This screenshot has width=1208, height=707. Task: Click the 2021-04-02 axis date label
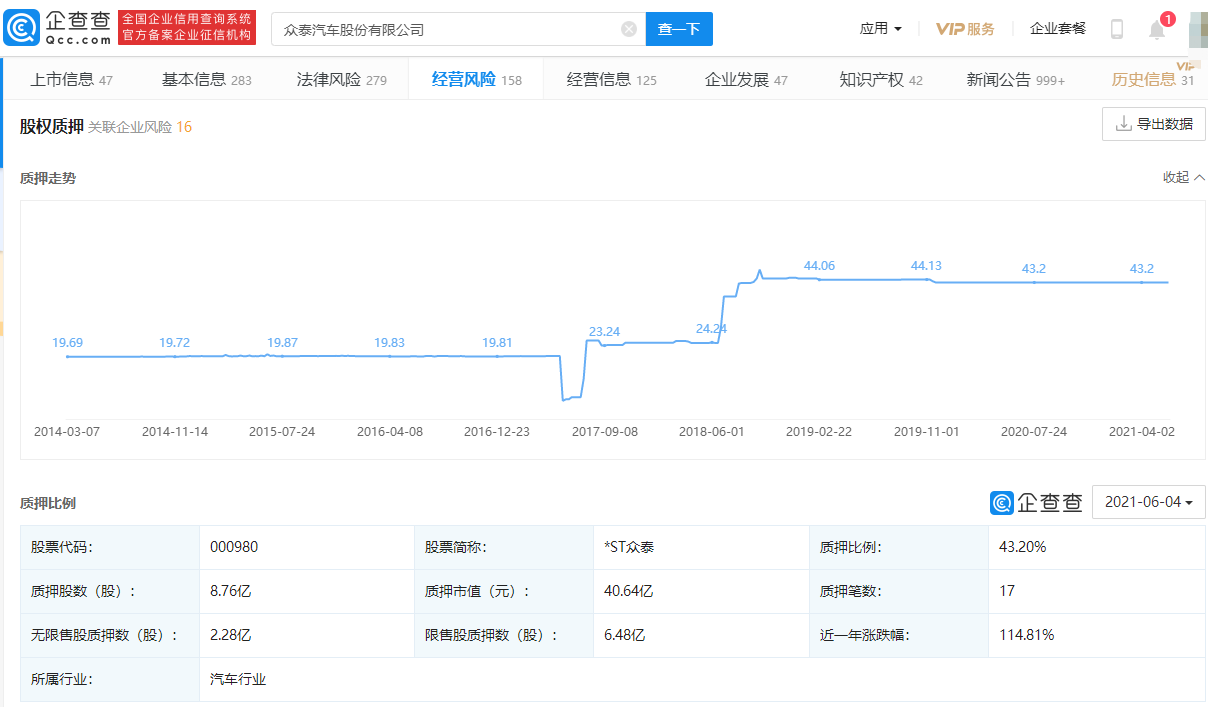pyautogui.click(x=1142, y=432)
